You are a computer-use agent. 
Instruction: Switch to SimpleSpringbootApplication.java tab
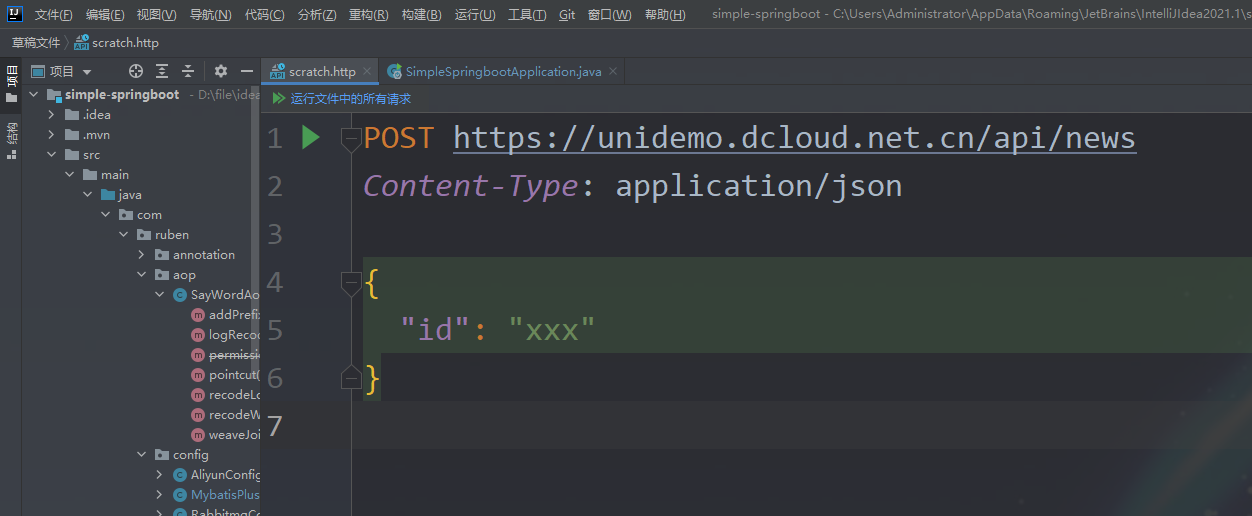pos(503,72)
